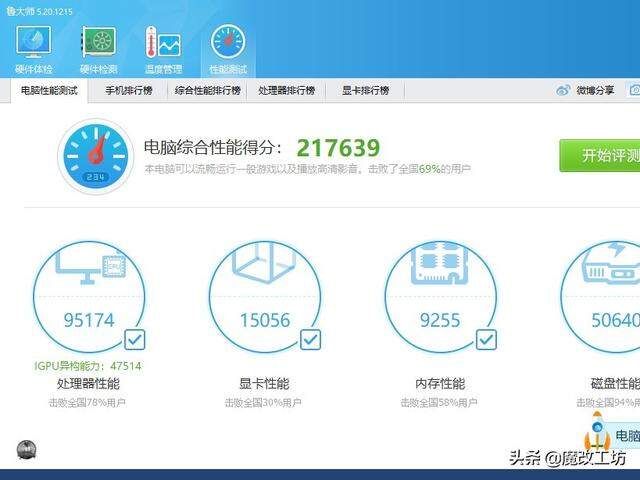
Task: Switch to 手机排行榜 tab
Action: 129,90
